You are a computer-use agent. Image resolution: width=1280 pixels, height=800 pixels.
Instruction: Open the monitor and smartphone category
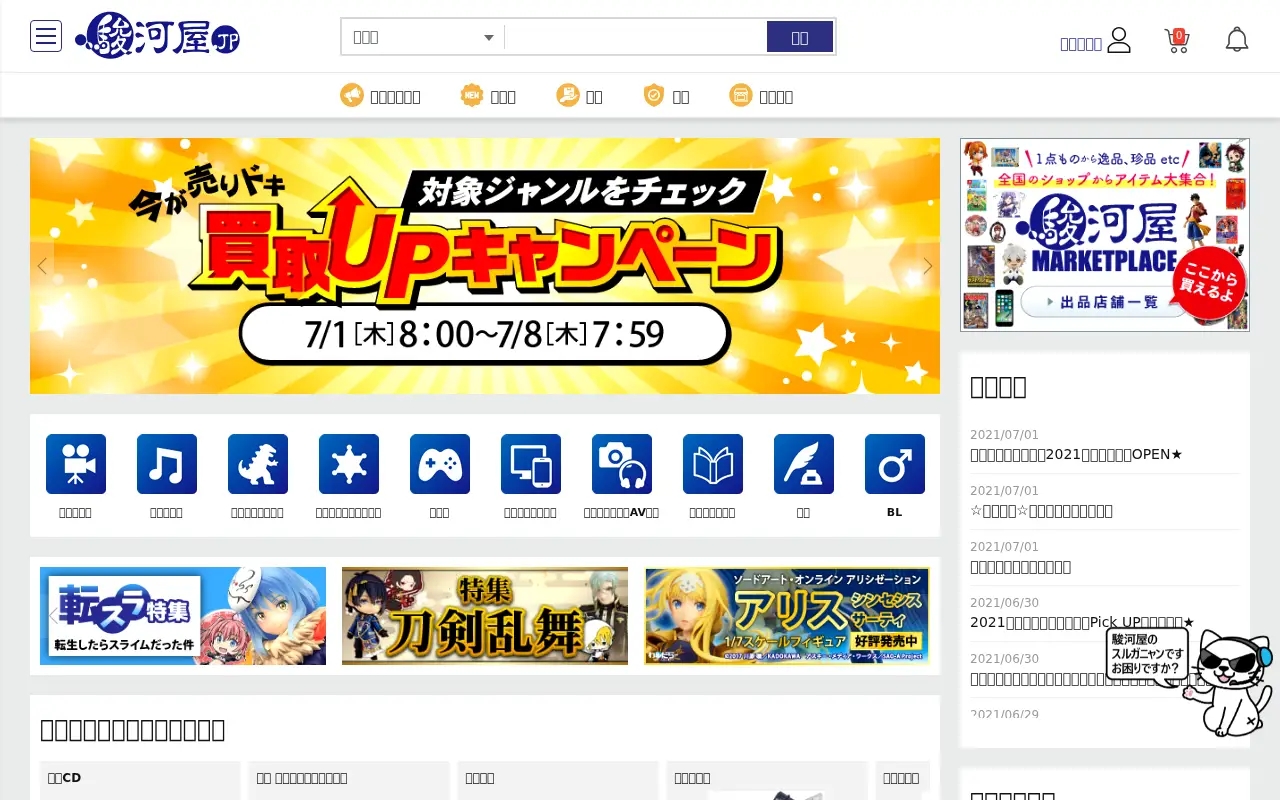coord(531,464)
